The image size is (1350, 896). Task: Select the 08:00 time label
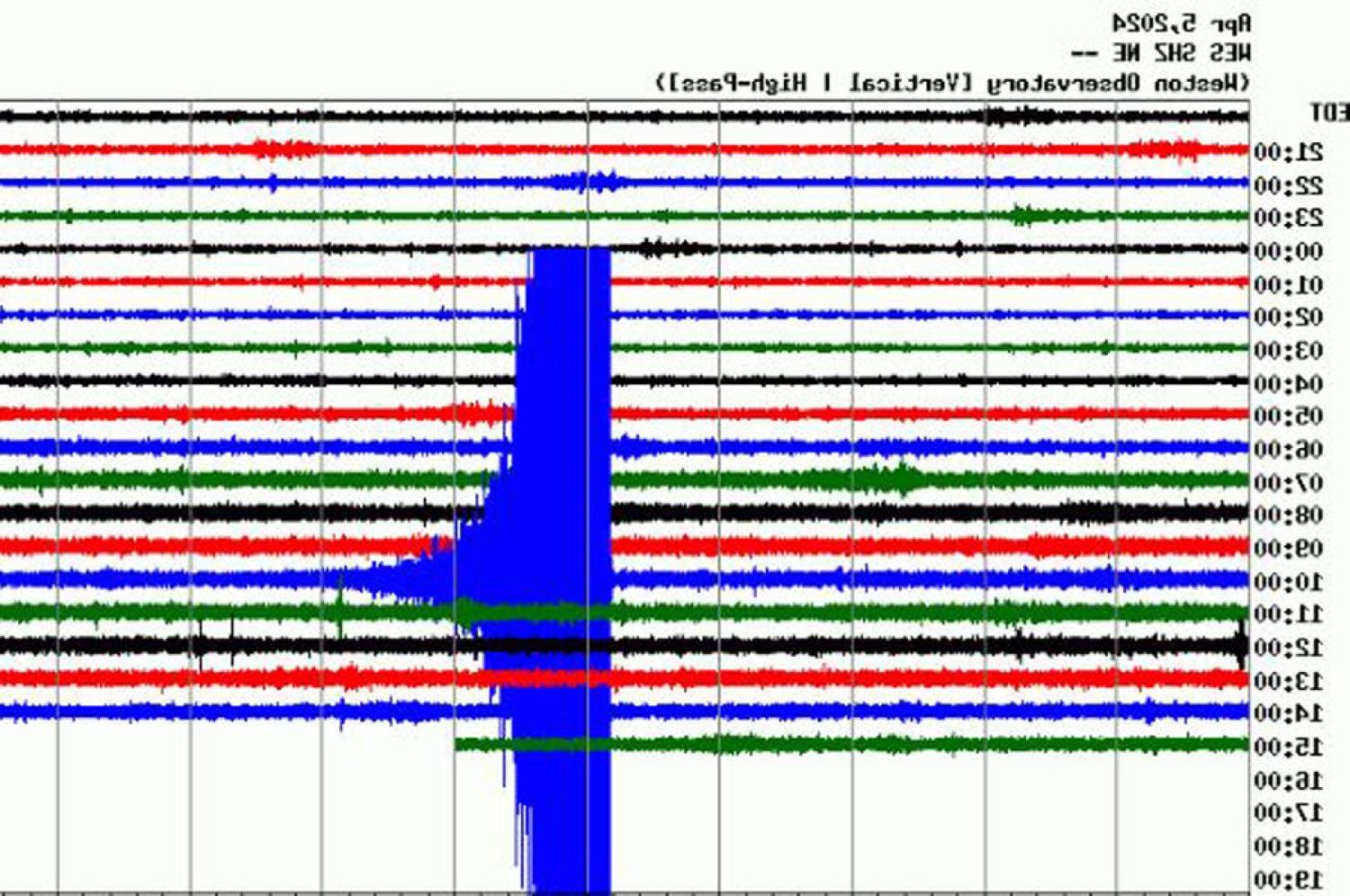point(1289,515)
